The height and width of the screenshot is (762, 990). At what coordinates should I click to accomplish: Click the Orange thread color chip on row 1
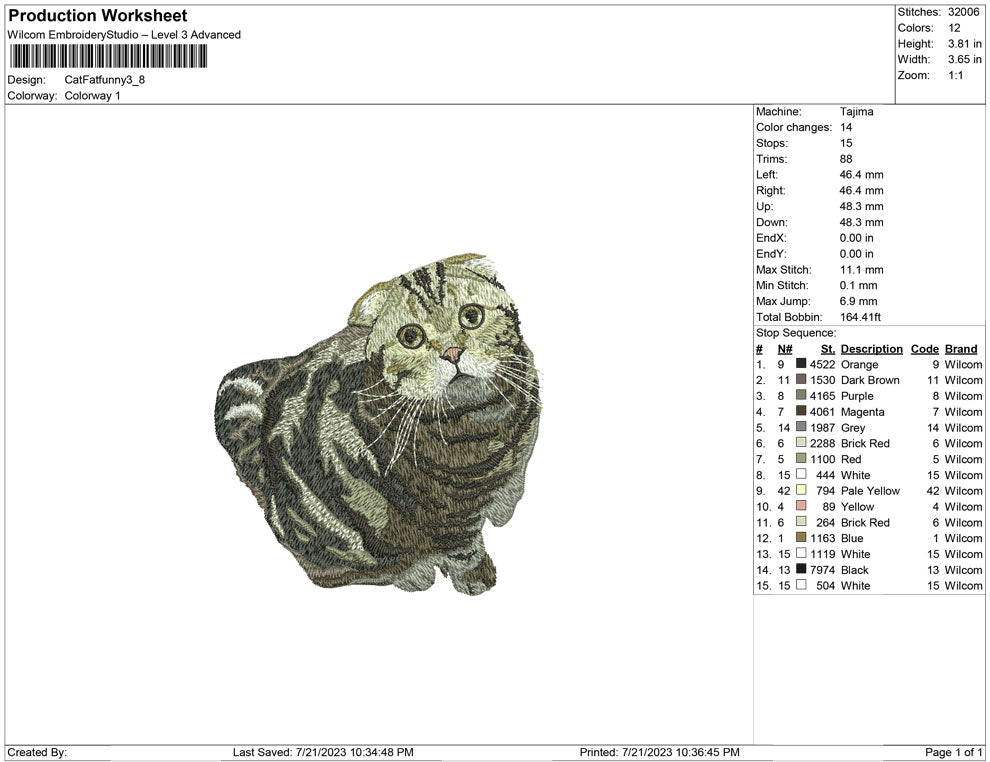click(x=800, y=364)
